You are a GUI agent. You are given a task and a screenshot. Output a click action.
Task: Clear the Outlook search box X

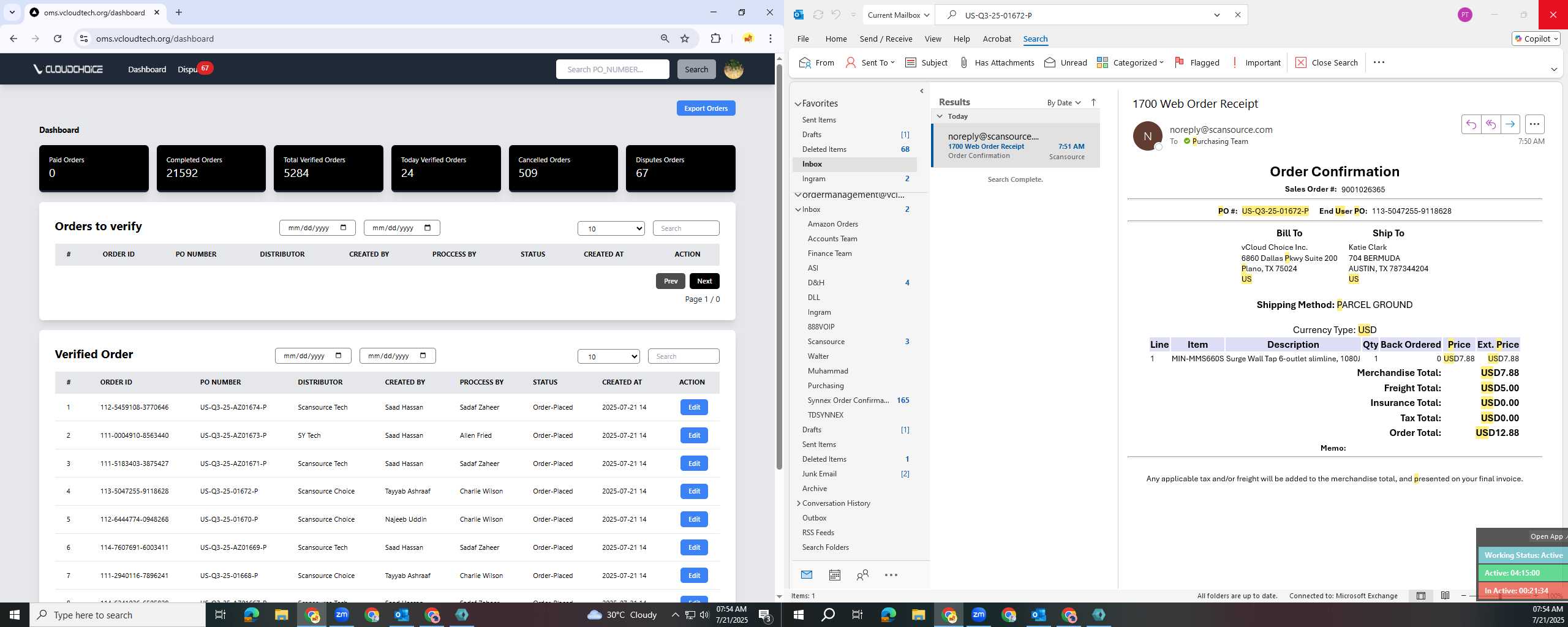pos(1237,15)
